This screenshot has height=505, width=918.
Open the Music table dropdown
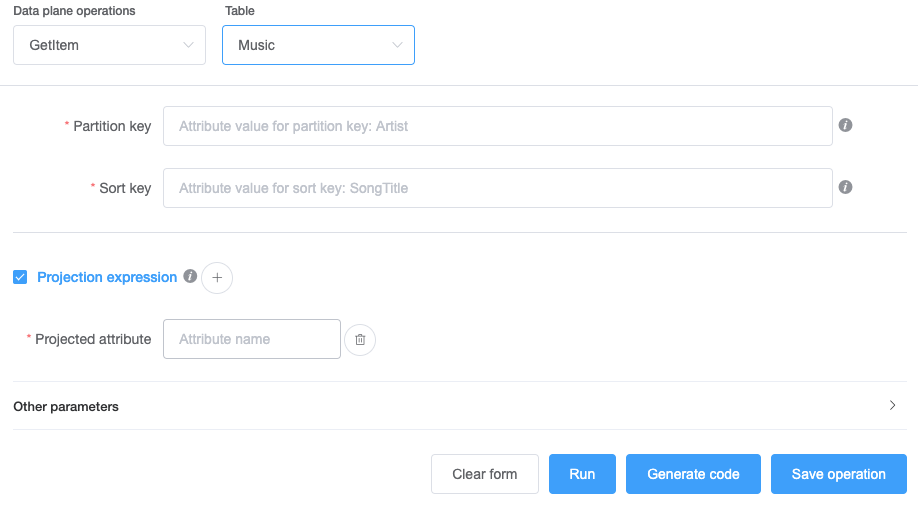(318, 45)
